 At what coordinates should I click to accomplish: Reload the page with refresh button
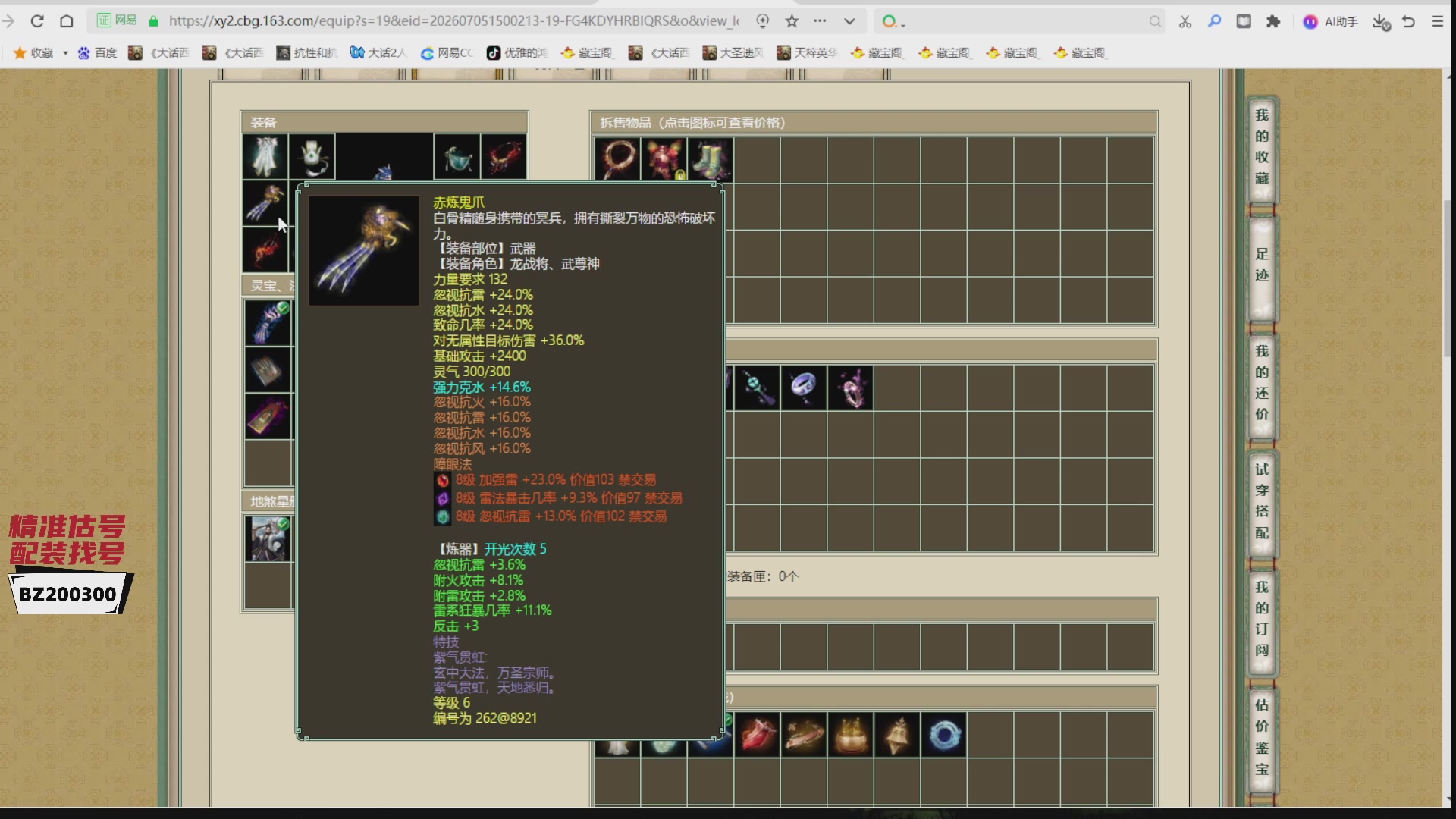[x=37, y=21]
